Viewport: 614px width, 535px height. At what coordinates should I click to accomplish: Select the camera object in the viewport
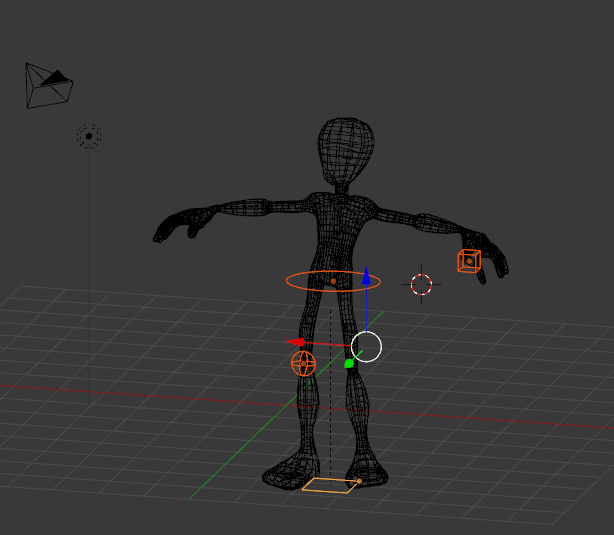(x=49, y=85)
